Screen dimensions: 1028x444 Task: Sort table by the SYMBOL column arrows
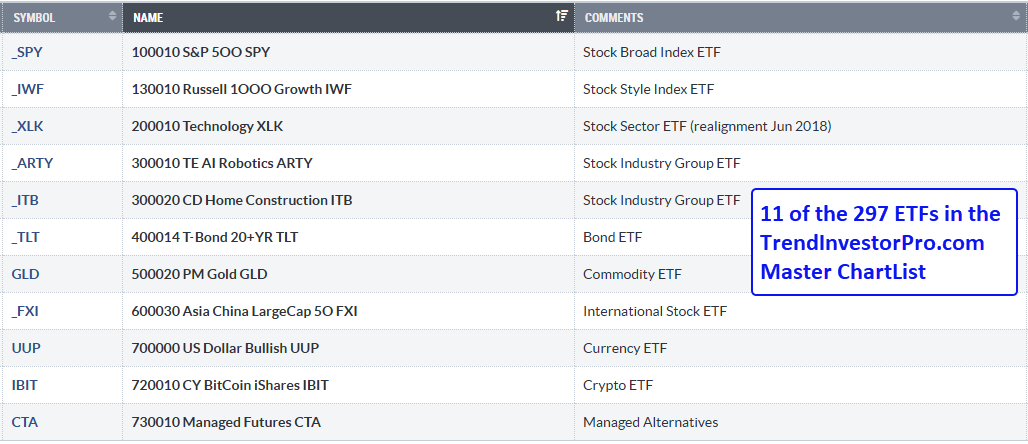[x=113, y=16]
